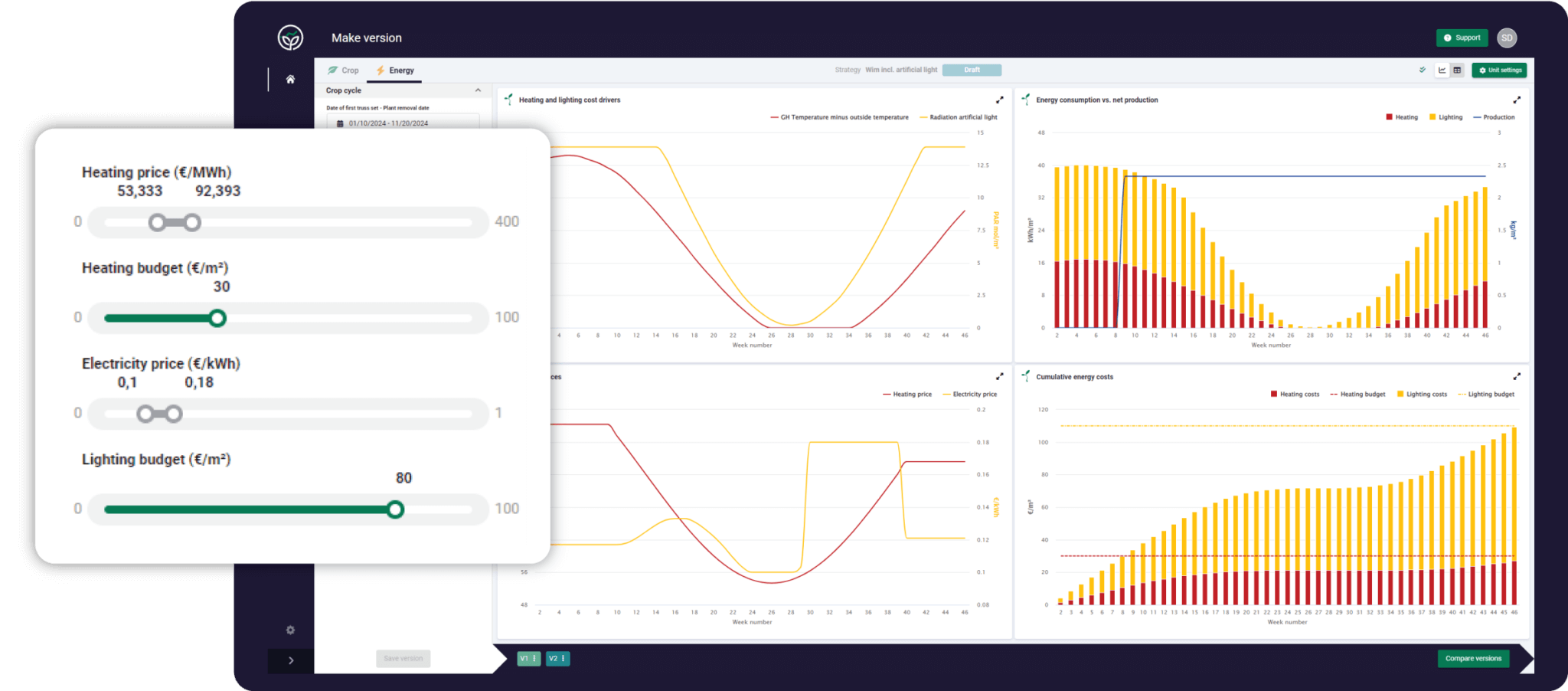The image size is (1568, 691).
Task: Toggle Heating series in energy consumption legend
Action: click(1401, 117)
